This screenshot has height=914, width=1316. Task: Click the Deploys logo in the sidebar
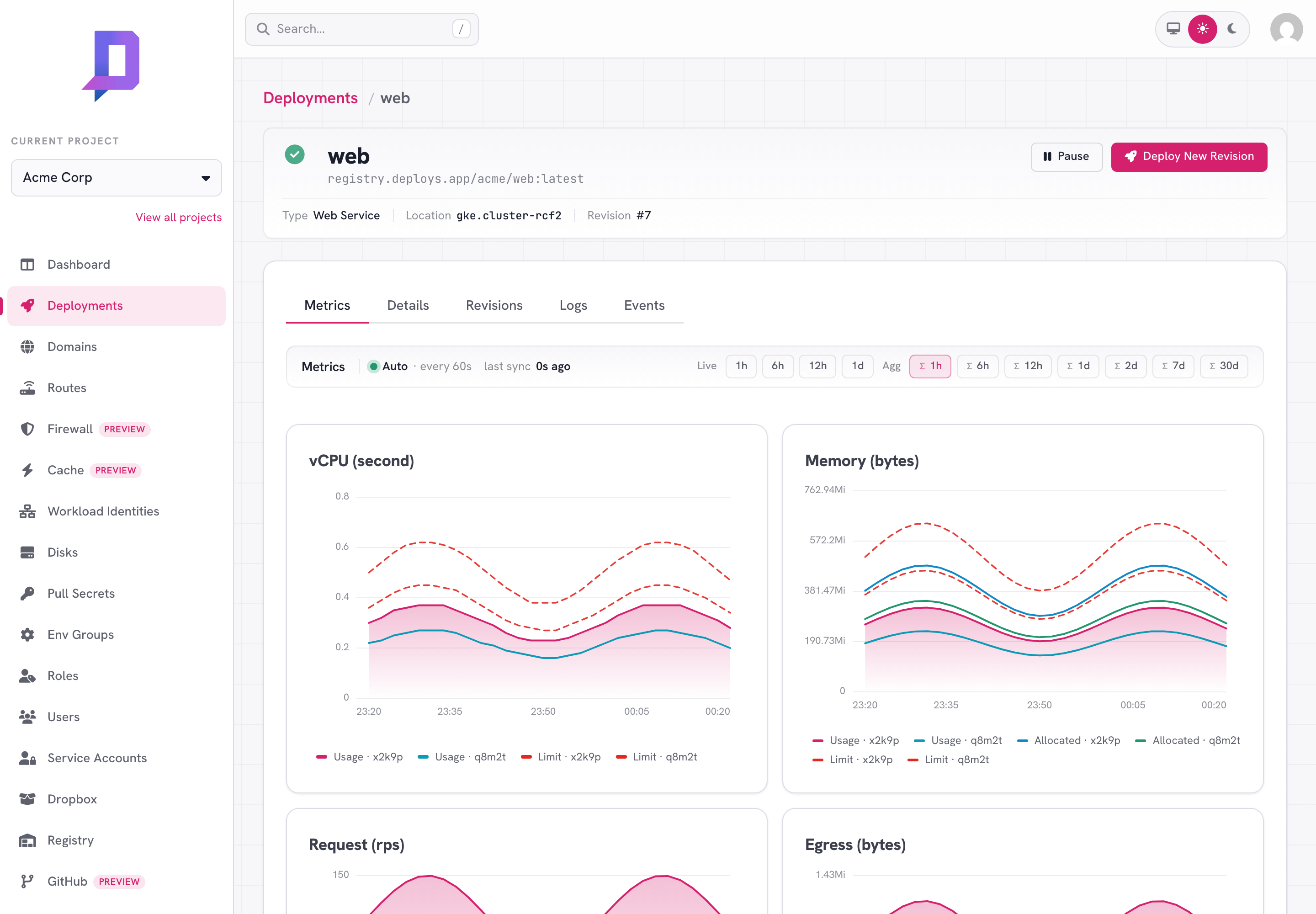click(111, 66)
